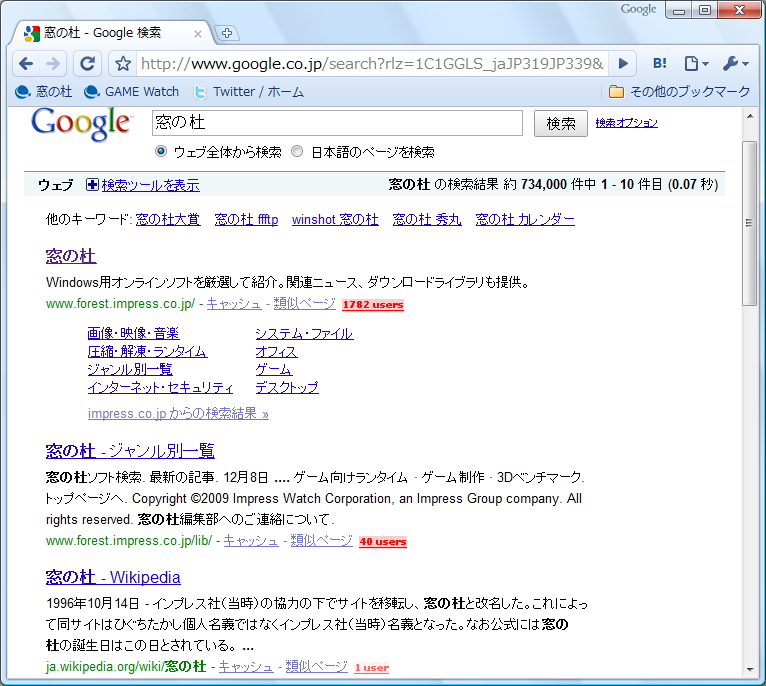Screen dimensions: 766x686
Task: Select the ウェブ全体から検索 radio button
Action: (161, 151)
